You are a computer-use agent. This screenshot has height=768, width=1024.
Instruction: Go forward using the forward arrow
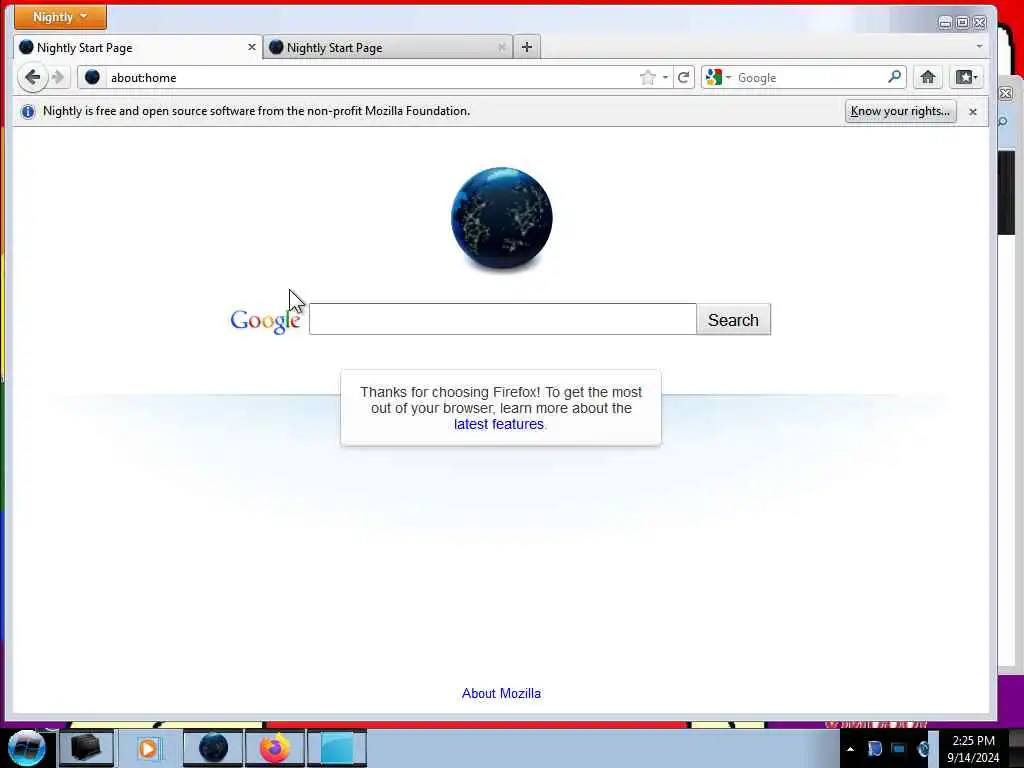point(58,78)
